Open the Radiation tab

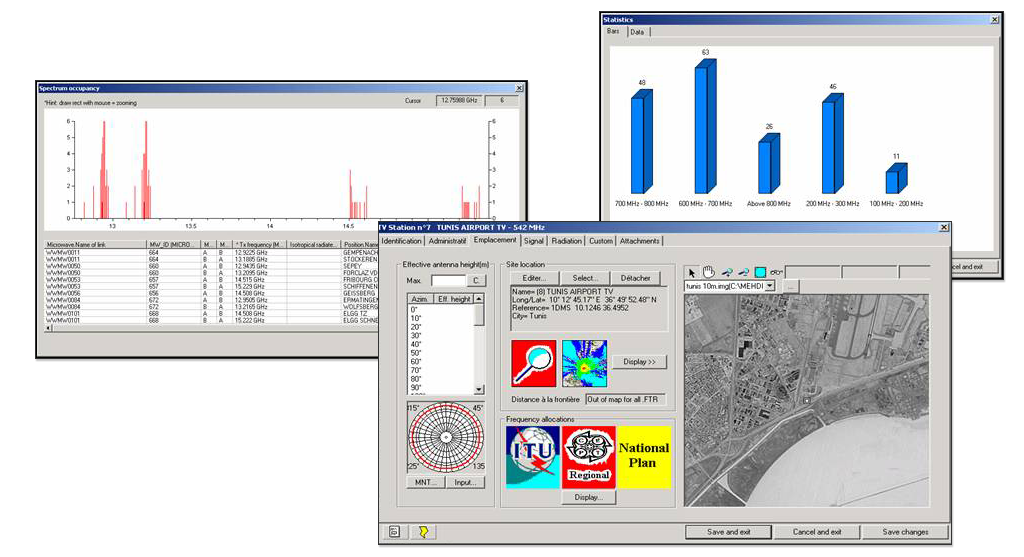566,241
